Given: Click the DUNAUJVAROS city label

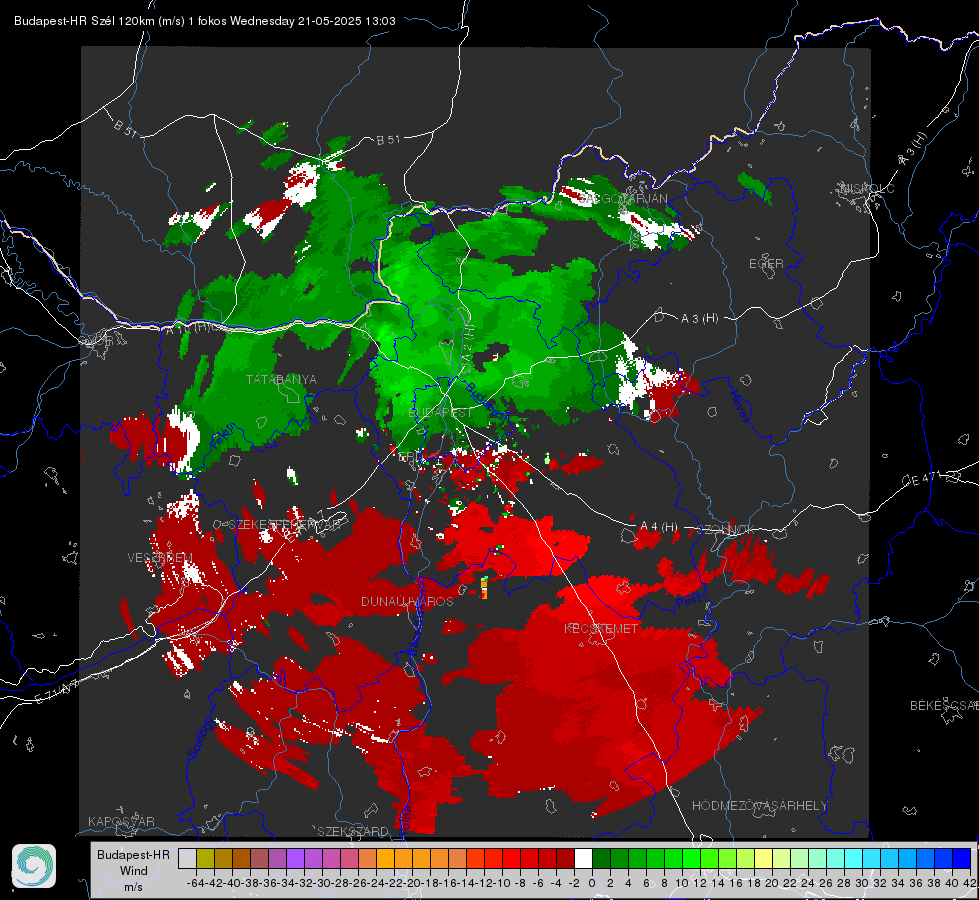Looking at the screenshot, I should click(x=407, y=601).
